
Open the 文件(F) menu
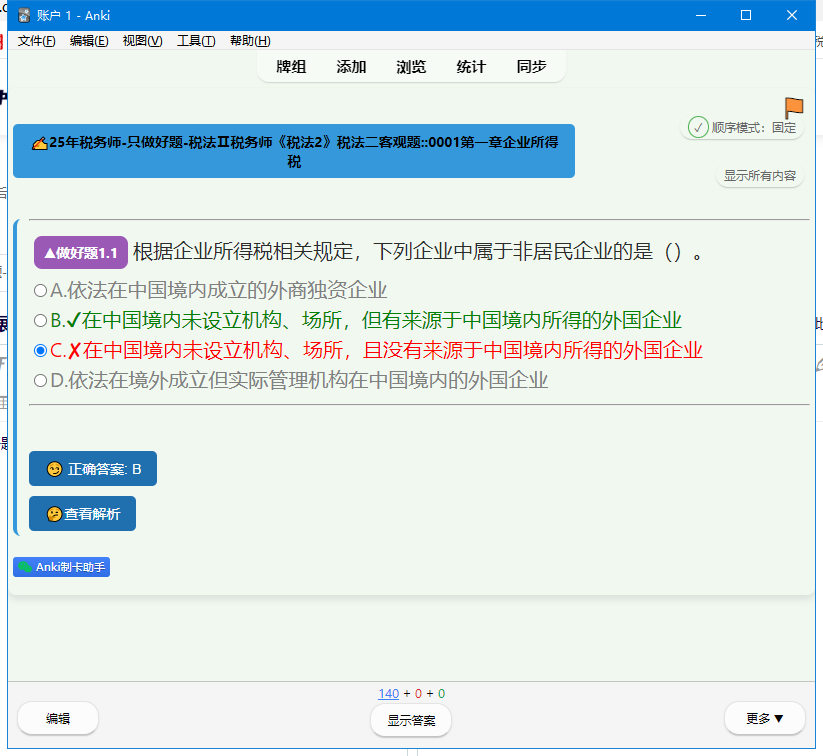coord(36,41)
